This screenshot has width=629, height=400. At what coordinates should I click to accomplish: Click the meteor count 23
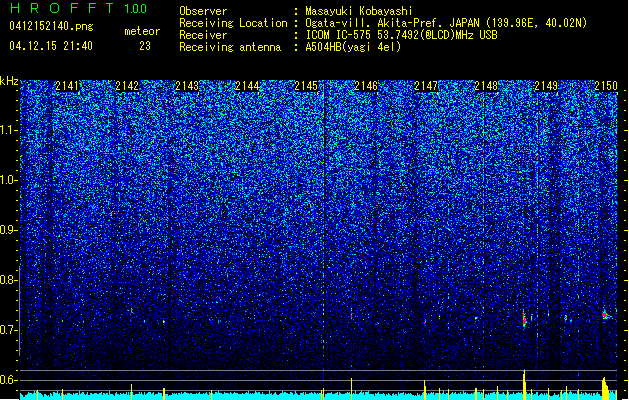point(145,46)
